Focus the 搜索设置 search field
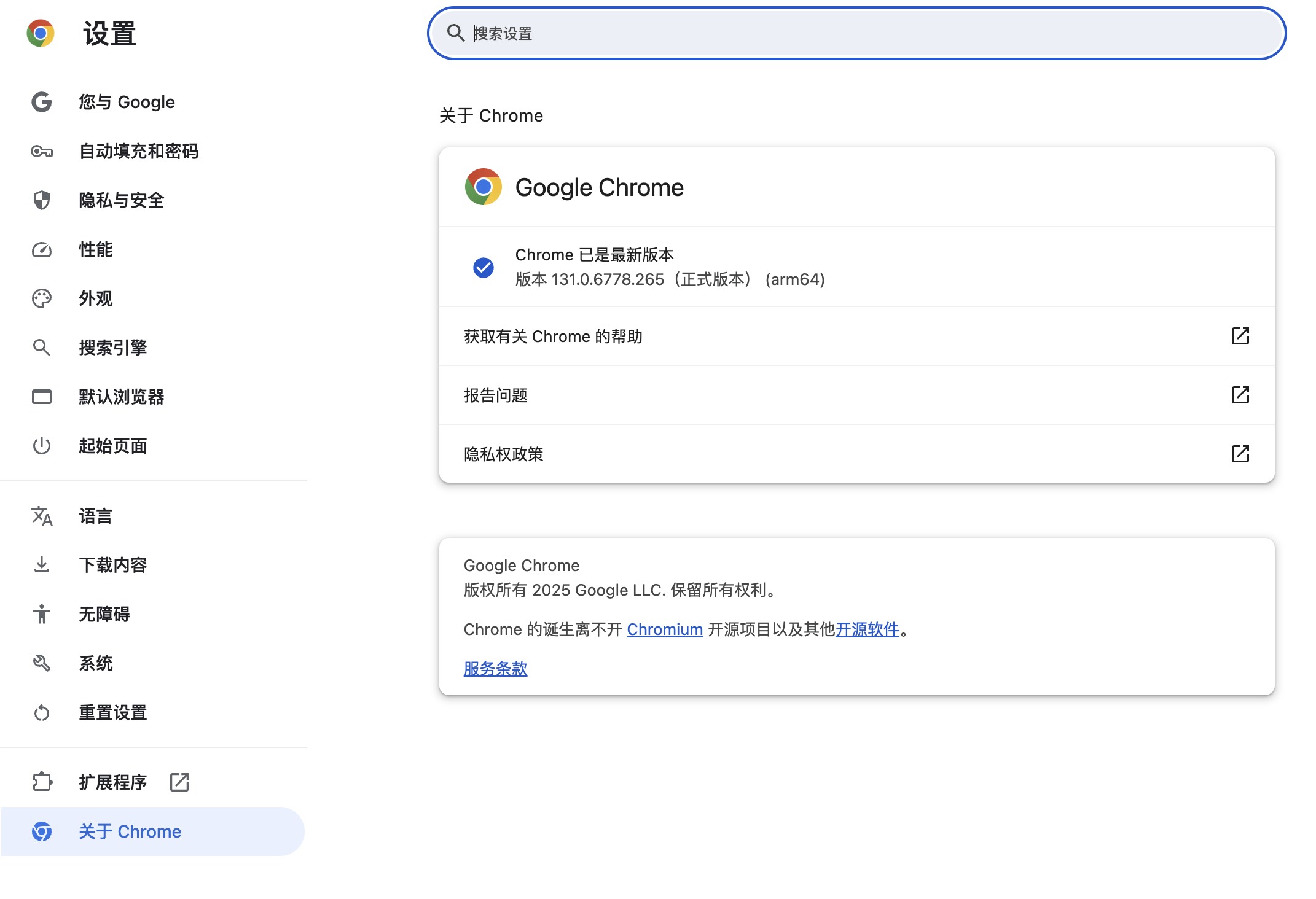This screenshot has width=1316, height=899. pos(856,33)
